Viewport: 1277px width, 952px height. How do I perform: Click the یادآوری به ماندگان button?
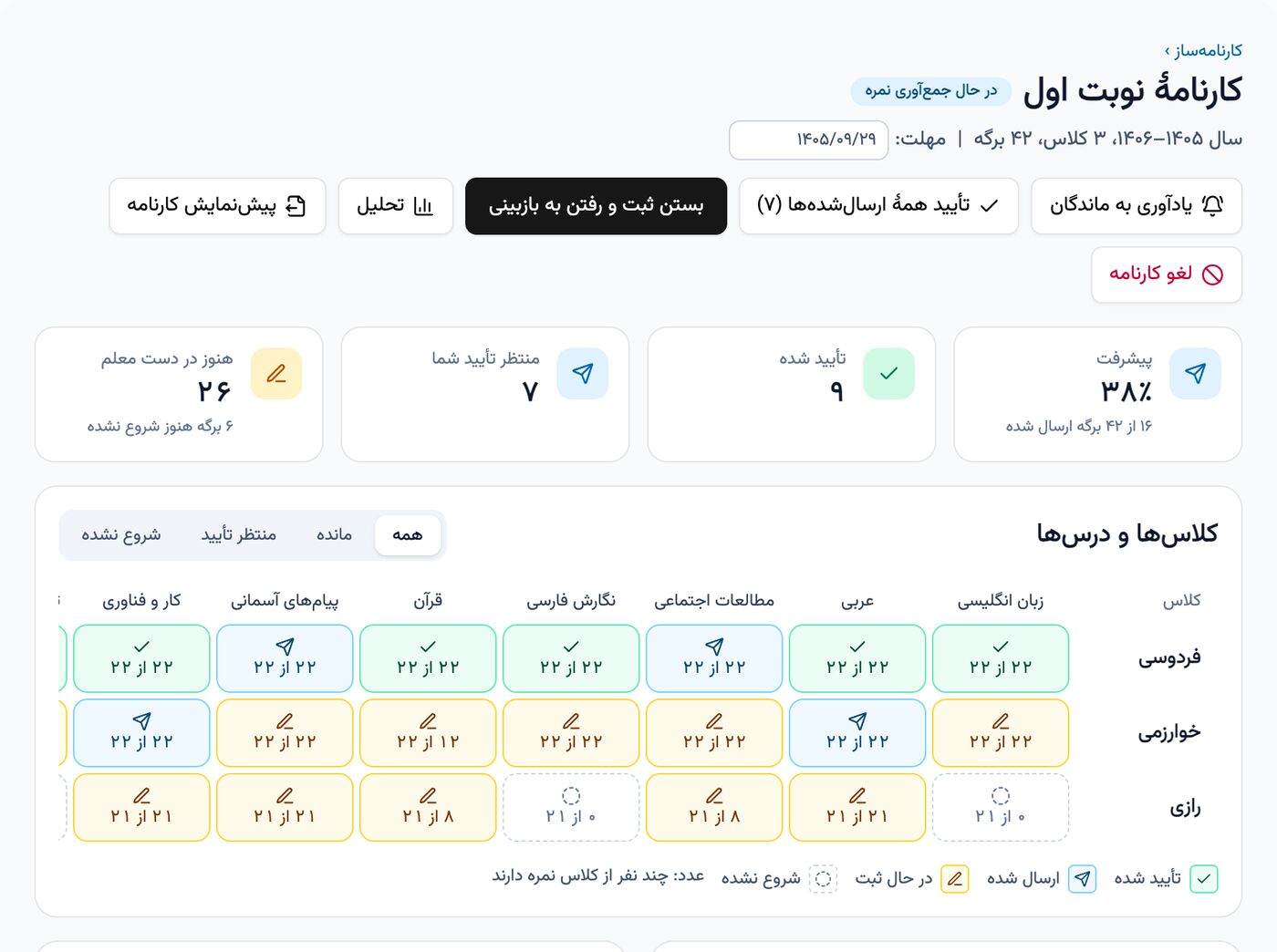coord(1137,206)
